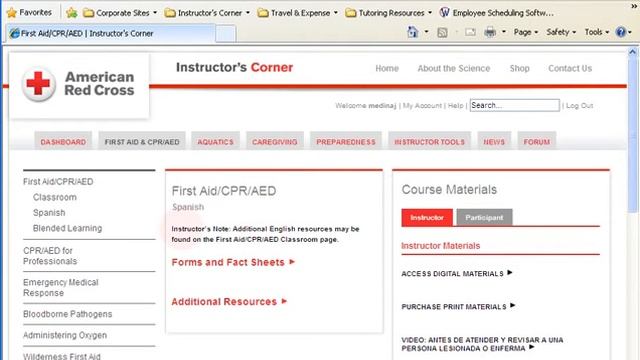The height and width of the screenshot is (360, 640).
Task: Click the Read Mail icon
Action: 470,32
